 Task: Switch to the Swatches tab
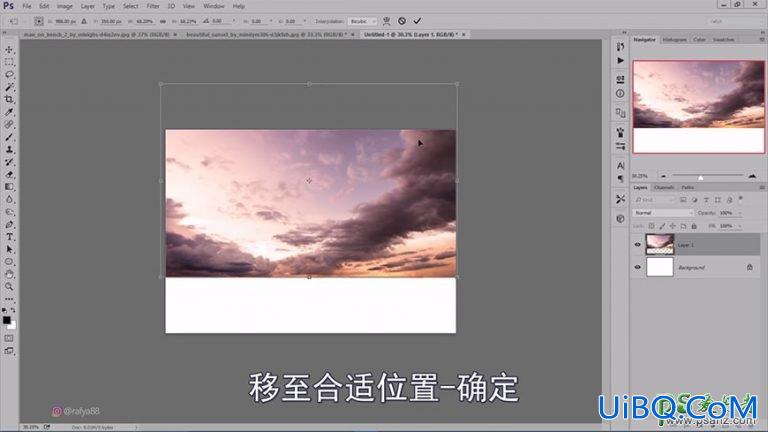[x=723, y=40]
